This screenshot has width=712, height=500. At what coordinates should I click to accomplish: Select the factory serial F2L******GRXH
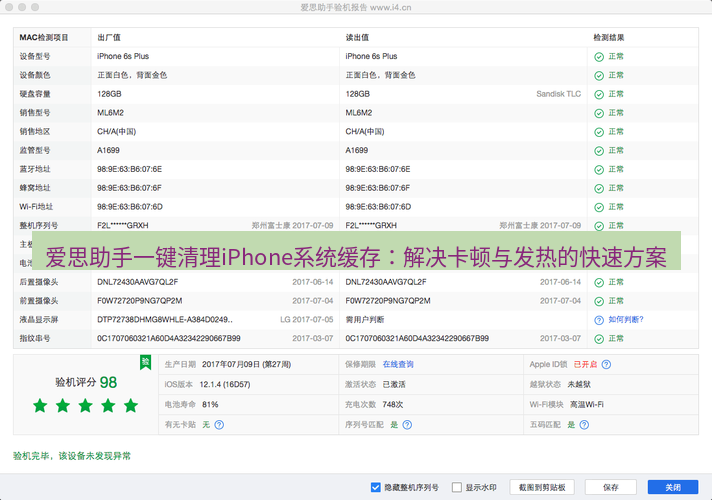(123, 226)
